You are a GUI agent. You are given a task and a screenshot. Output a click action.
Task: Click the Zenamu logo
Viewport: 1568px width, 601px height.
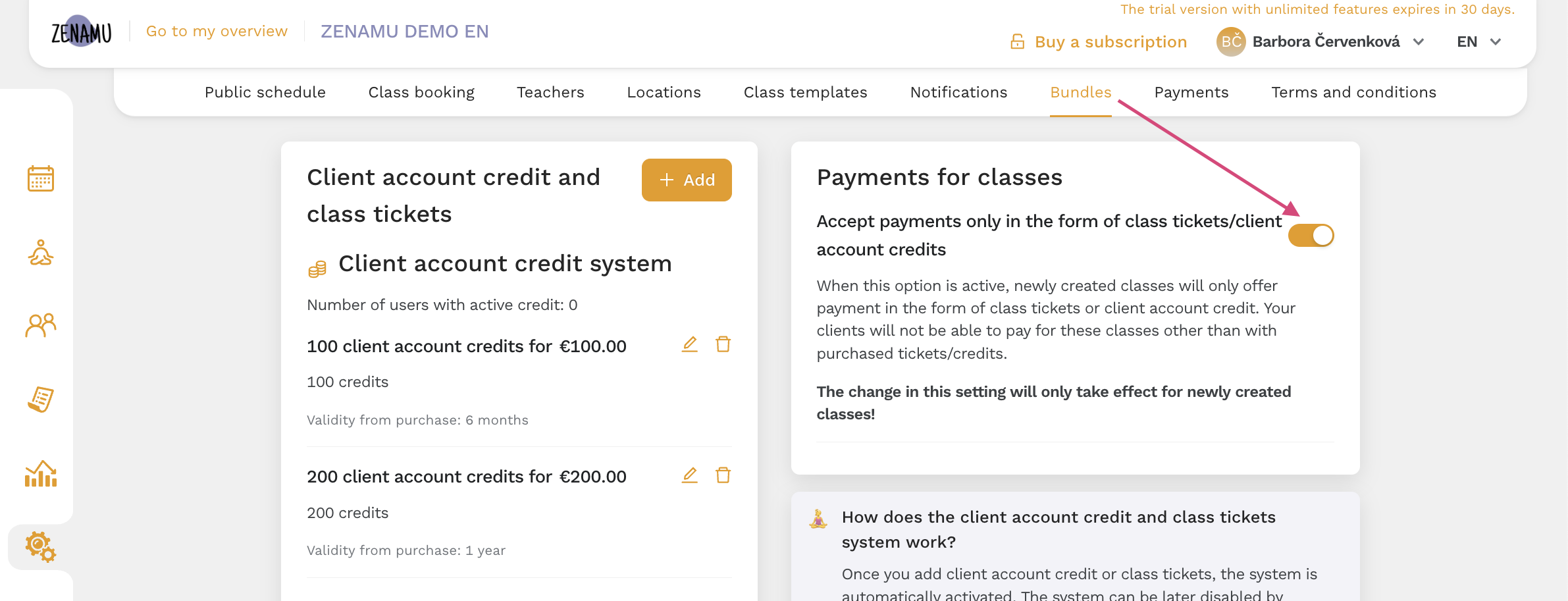(81, 32)
